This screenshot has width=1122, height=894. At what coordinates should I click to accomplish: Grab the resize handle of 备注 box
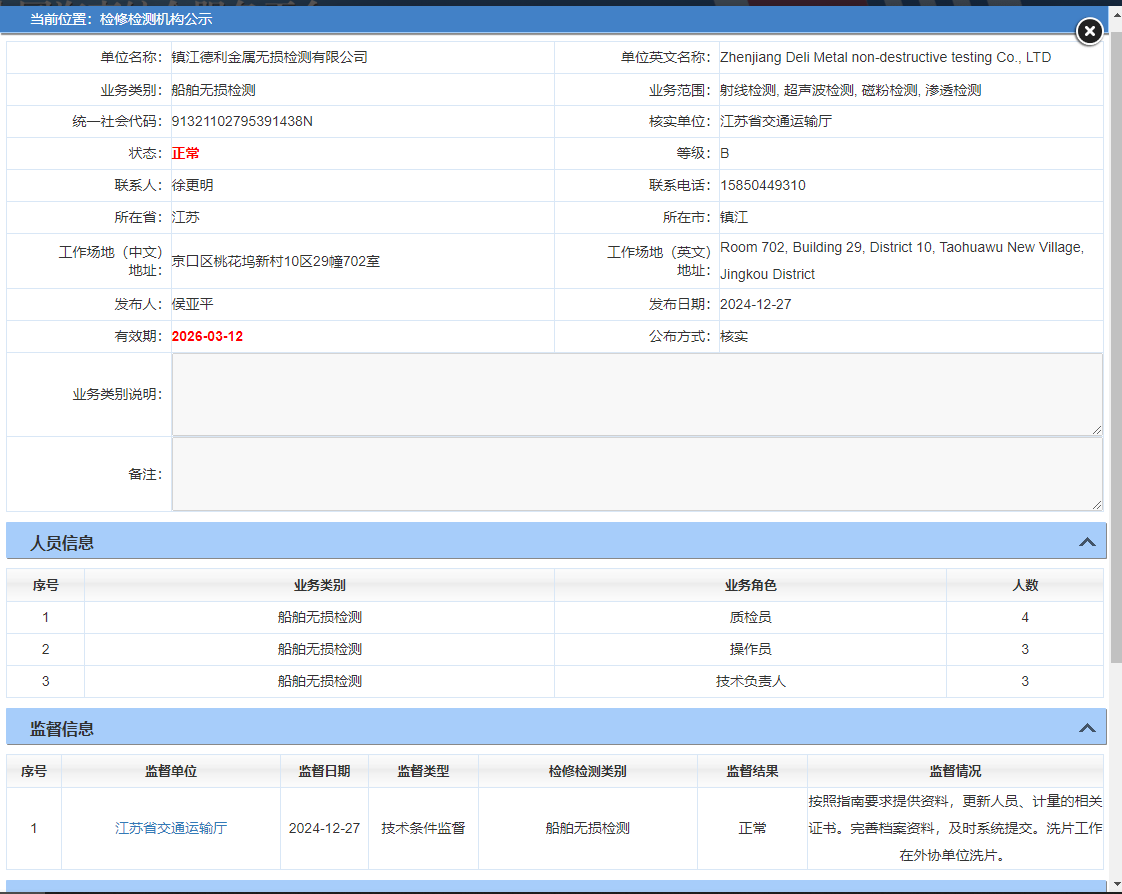click(1097, 505)
